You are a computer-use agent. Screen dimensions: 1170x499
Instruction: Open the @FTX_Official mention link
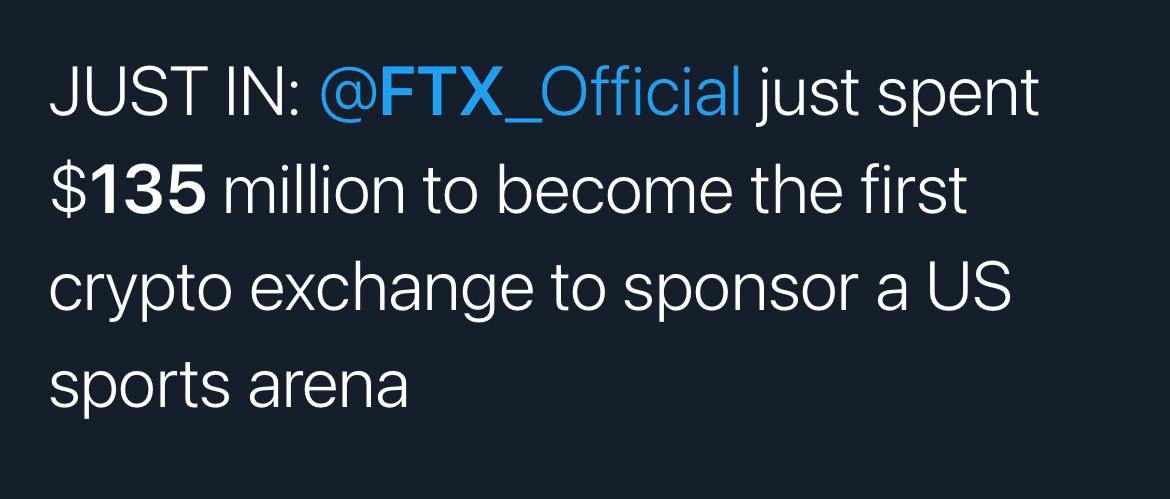pos(530,95)
